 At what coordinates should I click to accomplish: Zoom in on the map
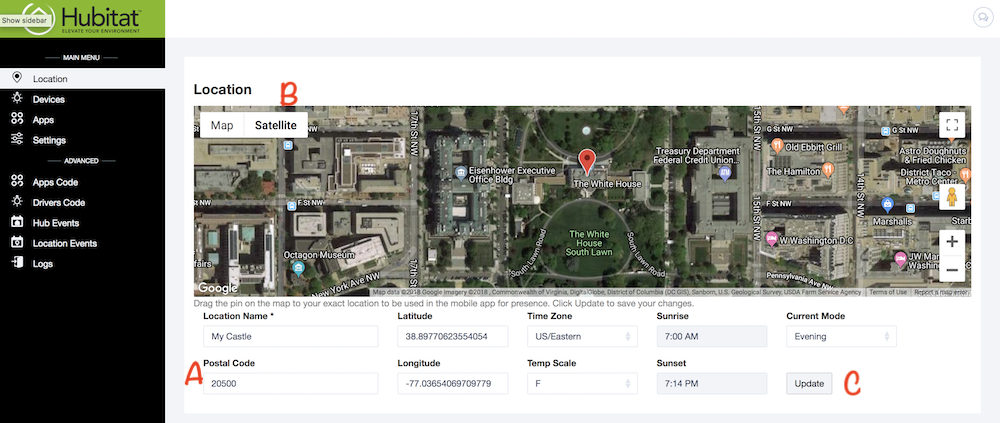(952, 242)
